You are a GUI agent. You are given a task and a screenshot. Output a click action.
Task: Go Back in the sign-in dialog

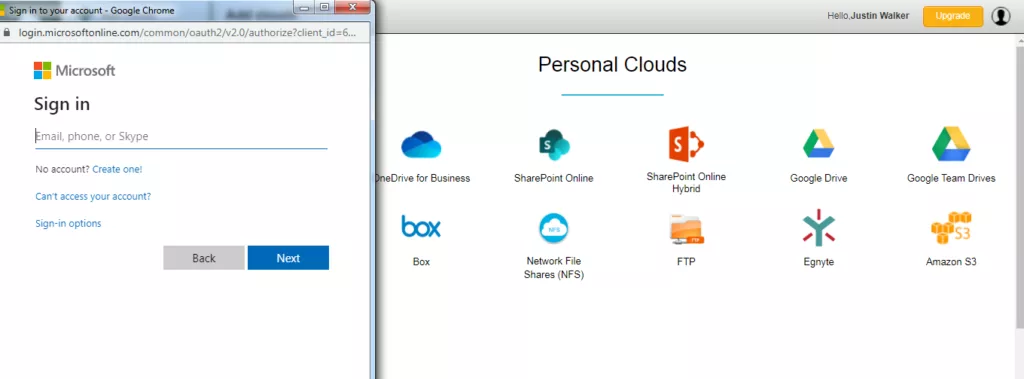coord(204,257)
